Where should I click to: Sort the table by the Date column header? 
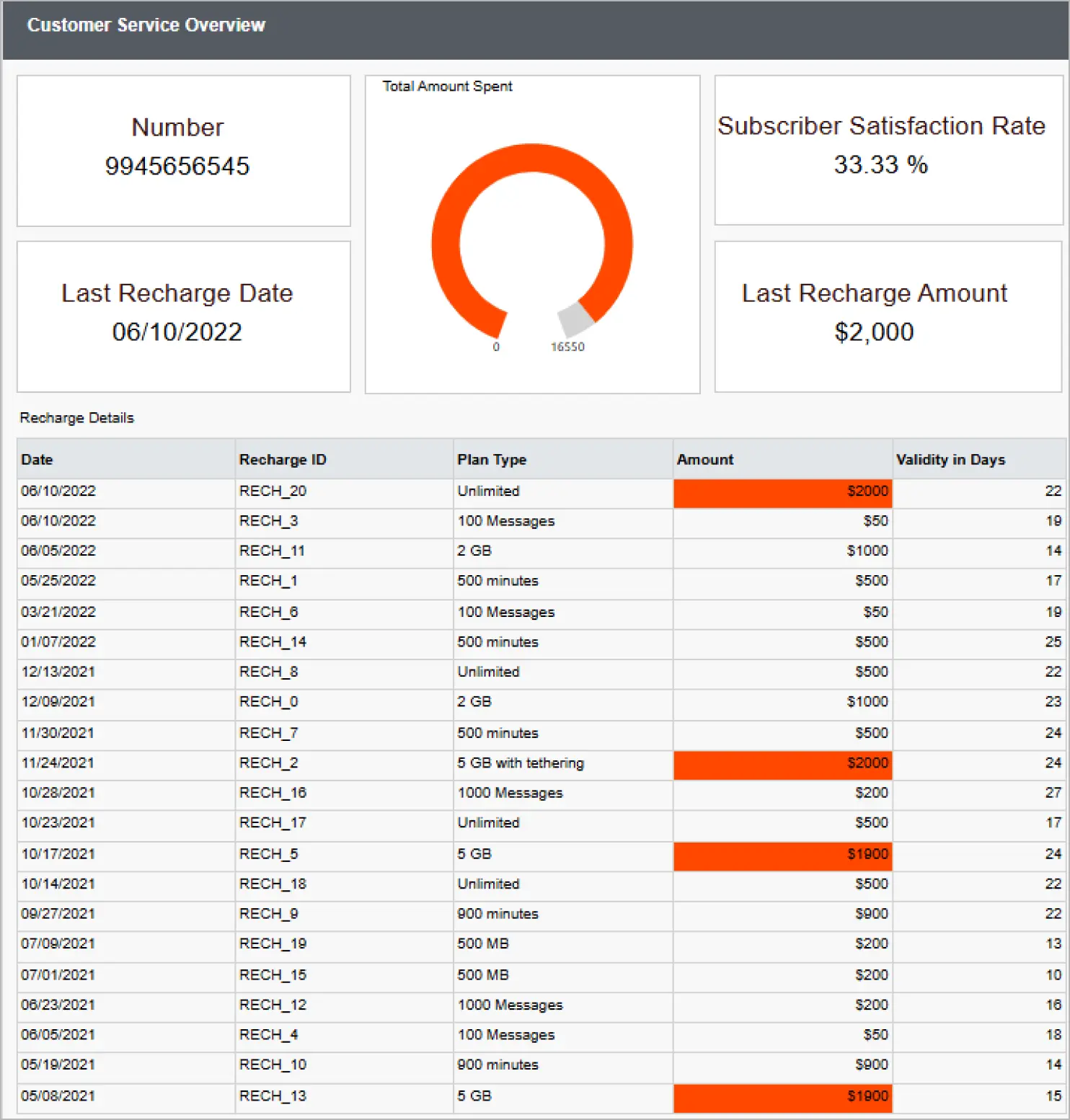tap(37, 459)
